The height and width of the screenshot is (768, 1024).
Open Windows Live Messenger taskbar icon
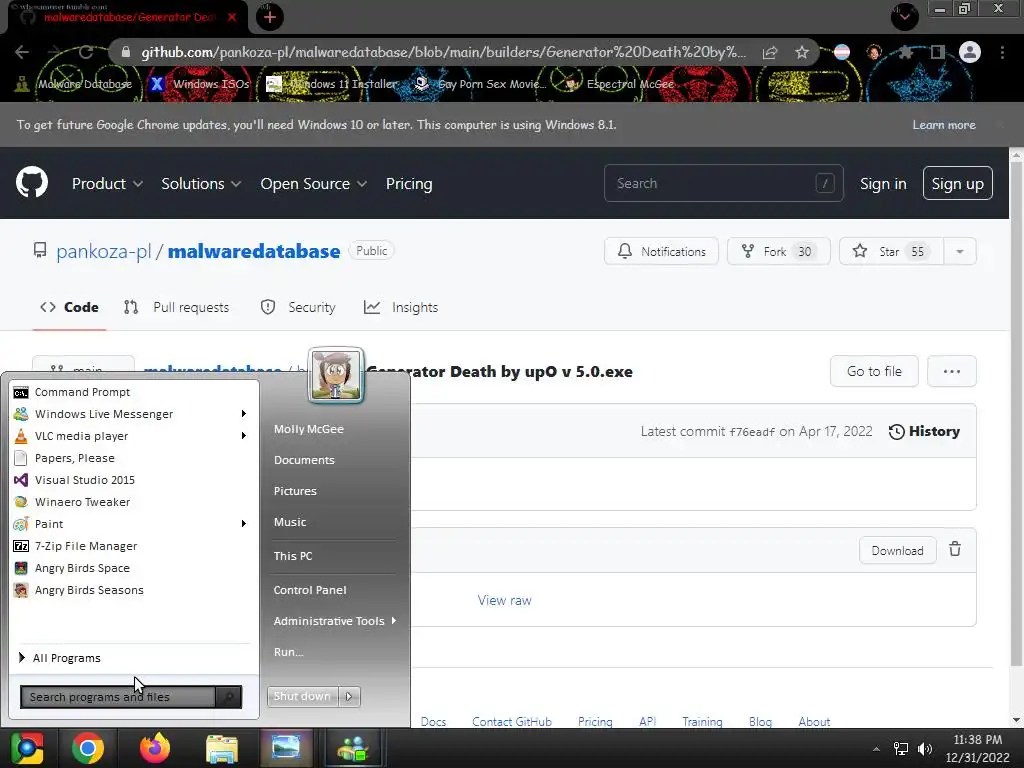click(353, 748)
